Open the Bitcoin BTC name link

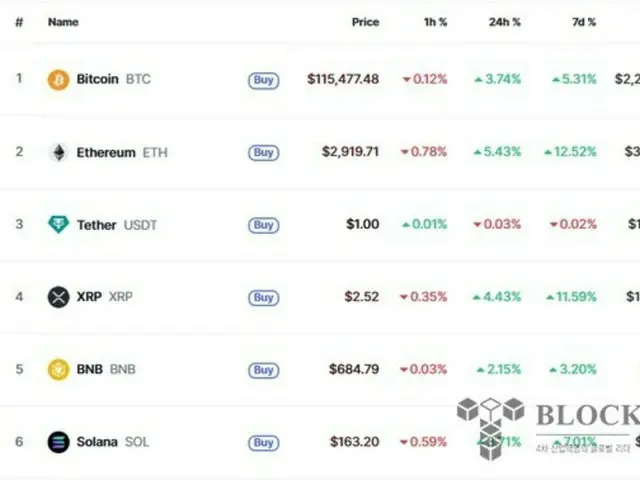pyautogui.click(x=113, y=79)
